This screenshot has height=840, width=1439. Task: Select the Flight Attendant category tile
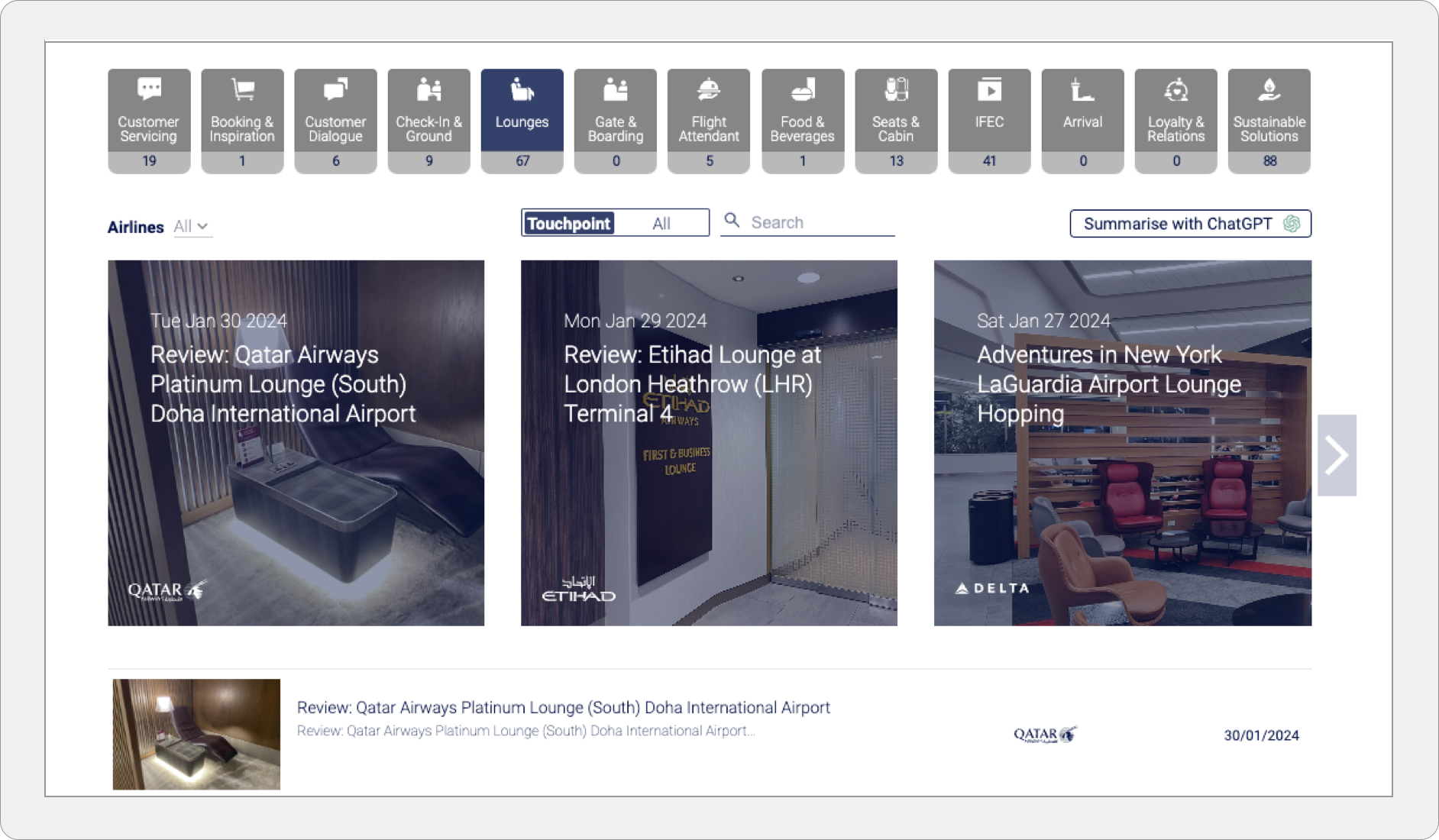(709, 121)
